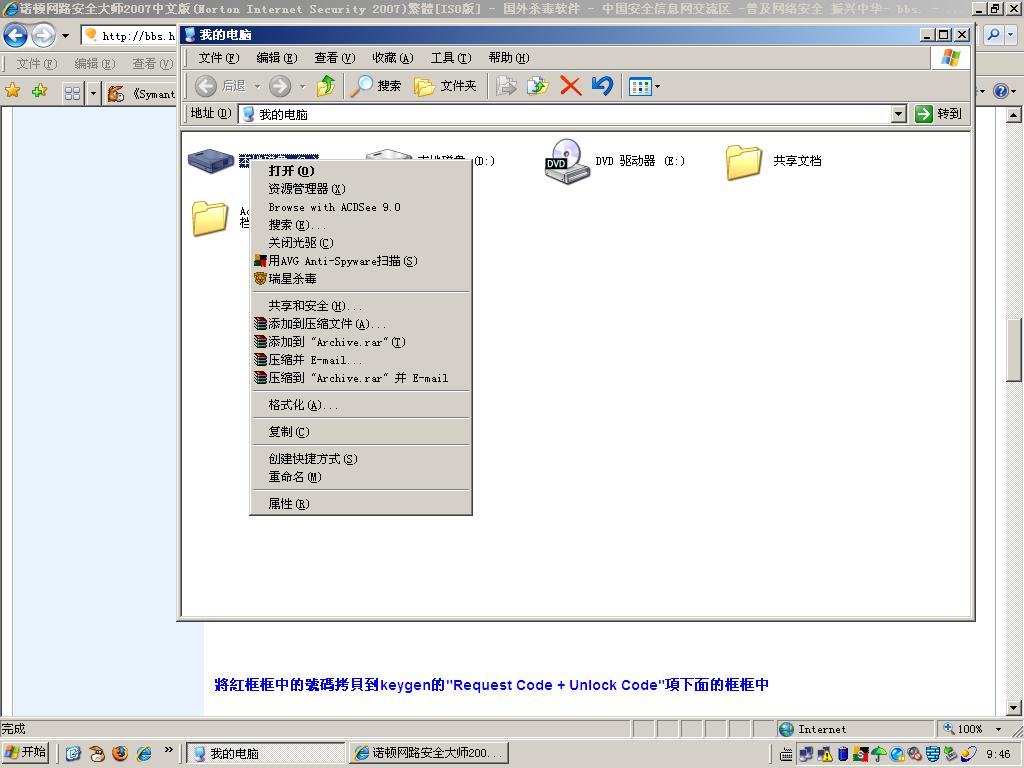The height and width of the screenshot is (768, 1024).
Task: Select the folder icon below the C: drive
Action: coord(210,218)
